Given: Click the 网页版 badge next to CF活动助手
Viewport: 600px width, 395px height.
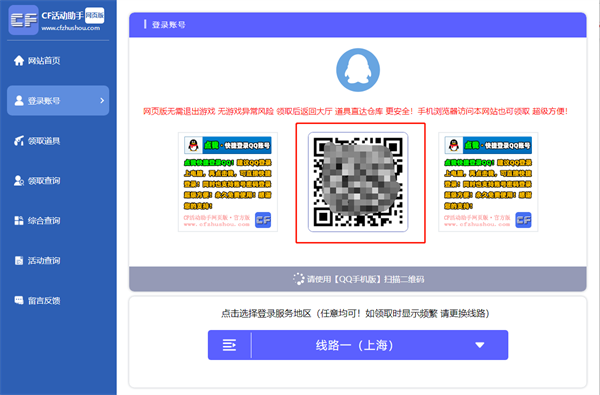Looking at the screenshot, I should [94, 15].
